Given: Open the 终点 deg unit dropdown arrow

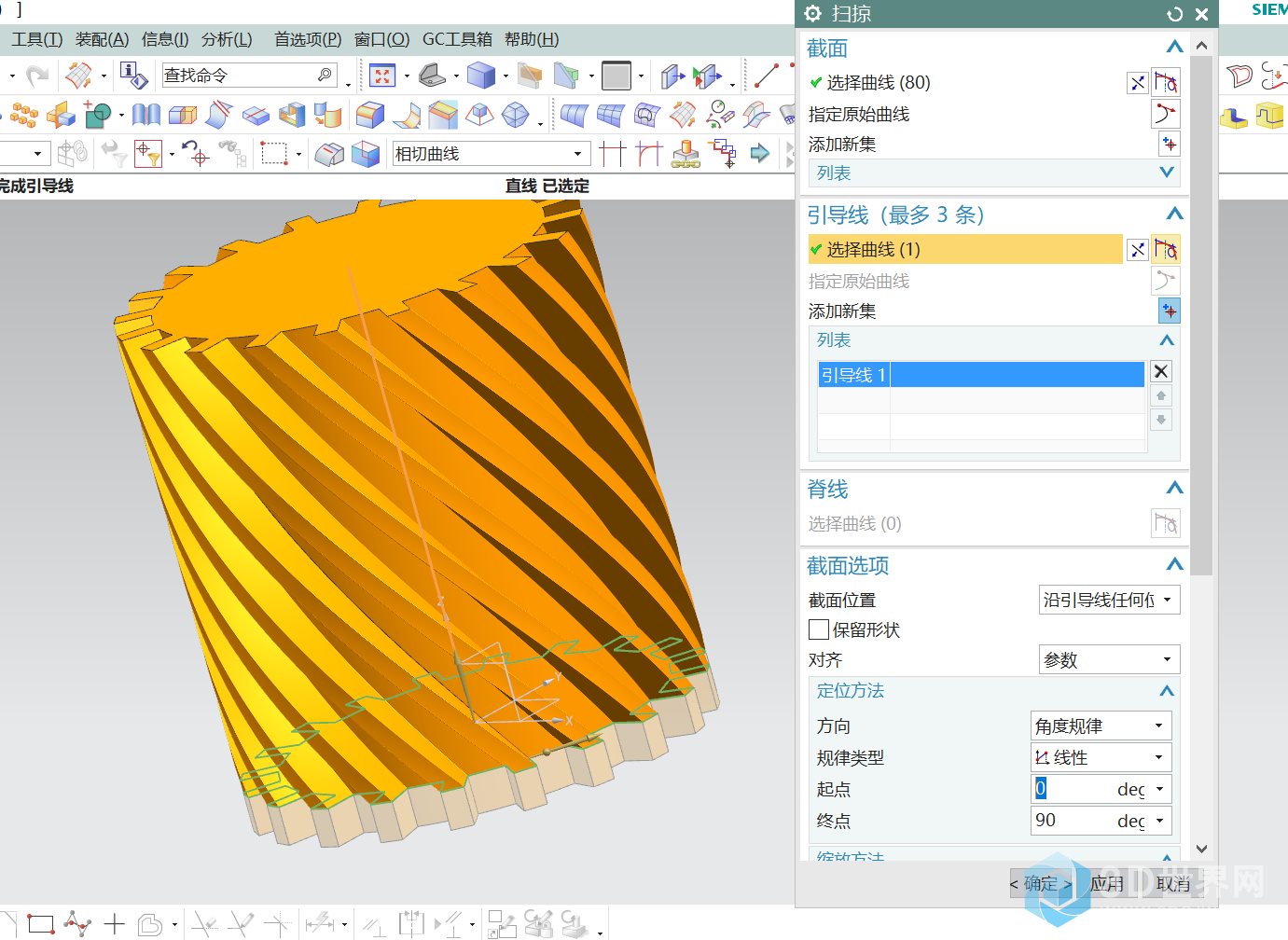Looking at the screenshot, I should pos(1160,821).
